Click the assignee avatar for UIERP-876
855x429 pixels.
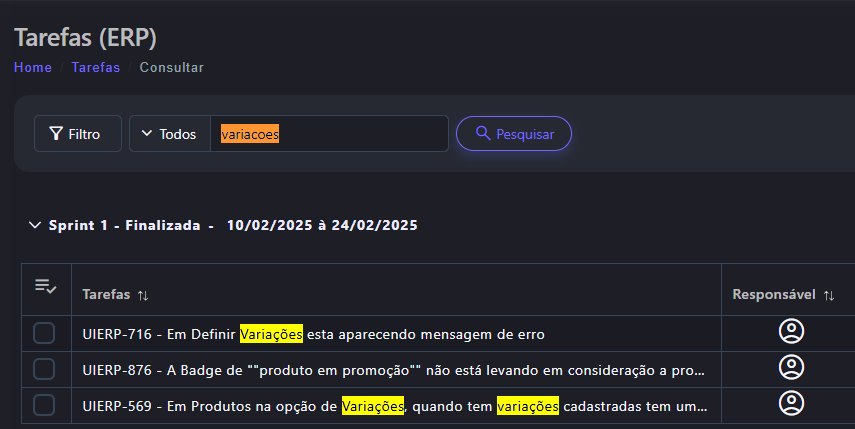[791, 368]
